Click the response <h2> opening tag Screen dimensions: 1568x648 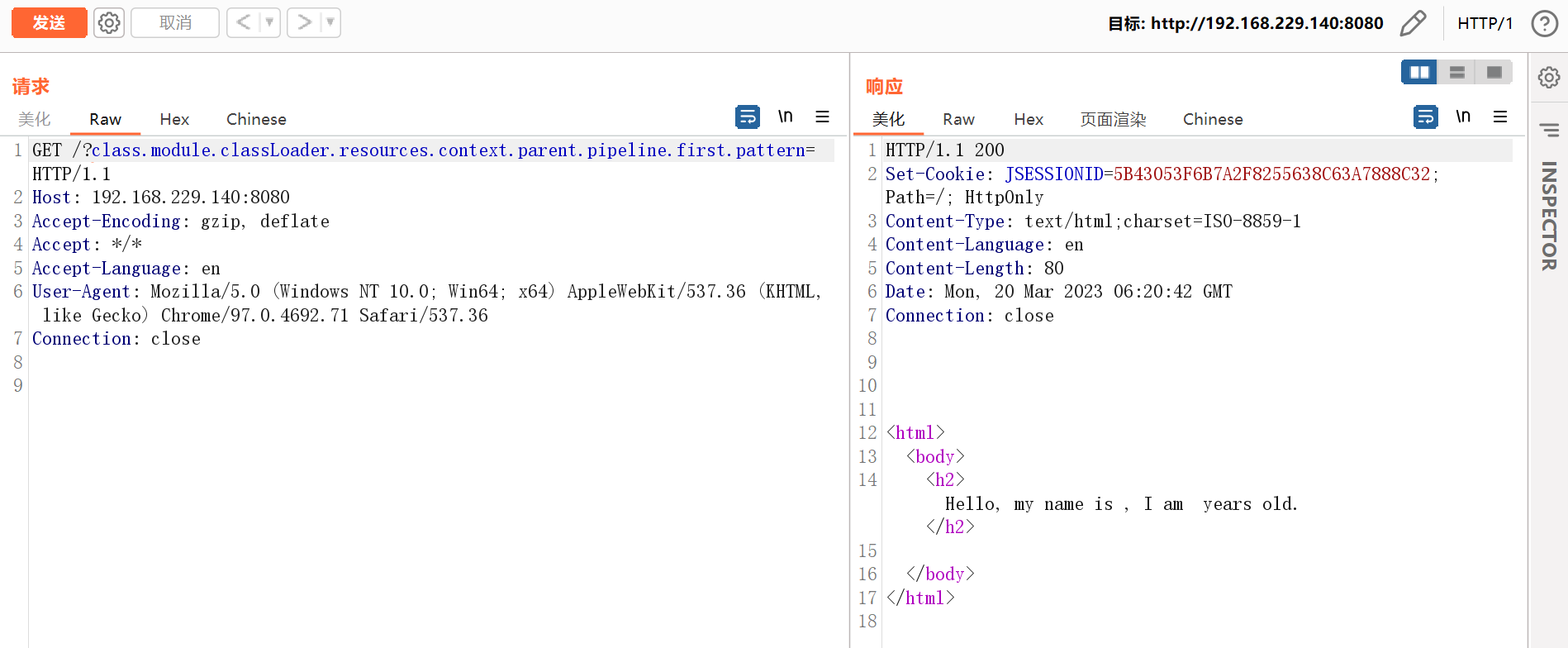click(945, 480)
